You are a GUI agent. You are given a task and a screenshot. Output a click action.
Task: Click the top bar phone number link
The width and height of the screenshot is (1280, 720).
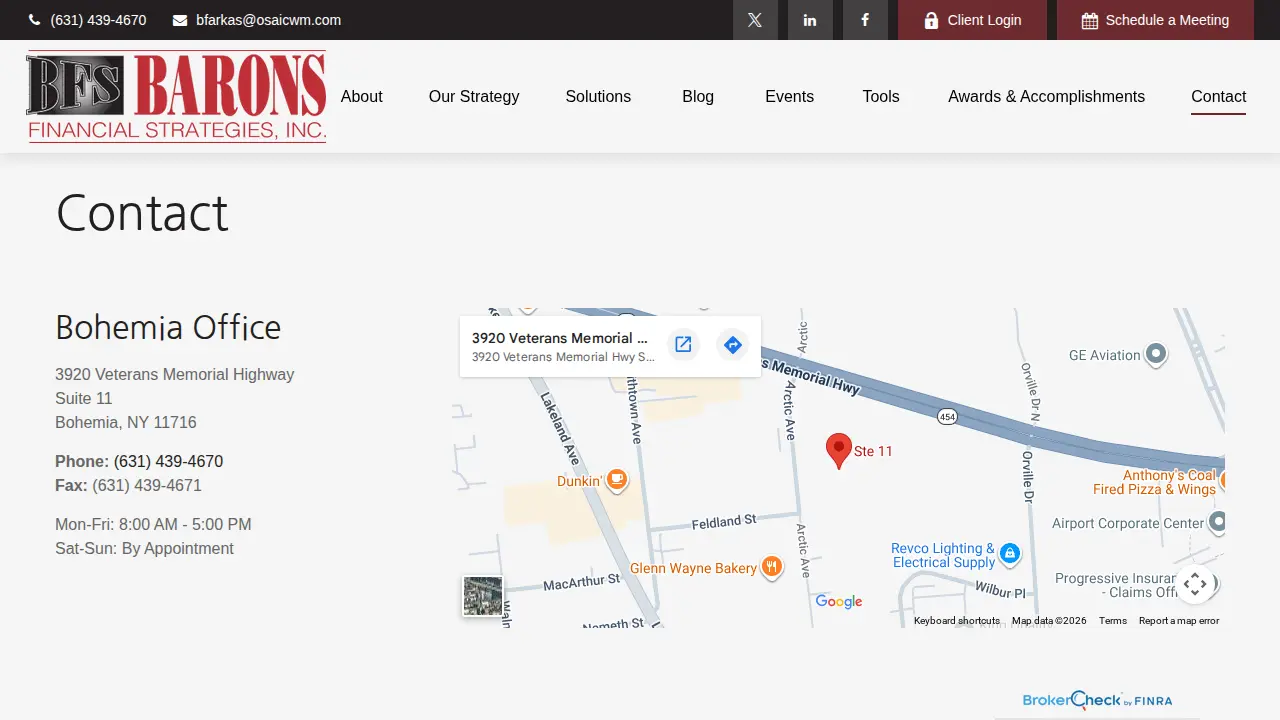pyautogui.click(x=98, y=20)
